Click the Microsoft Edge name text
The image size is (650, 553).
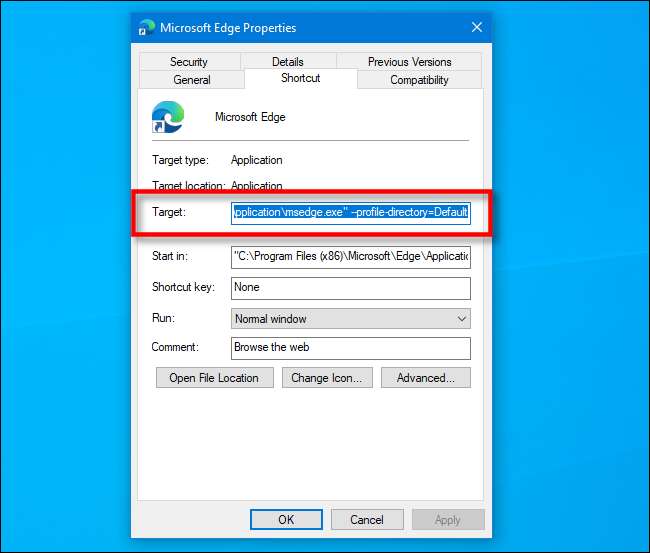(x=250, y=117)
